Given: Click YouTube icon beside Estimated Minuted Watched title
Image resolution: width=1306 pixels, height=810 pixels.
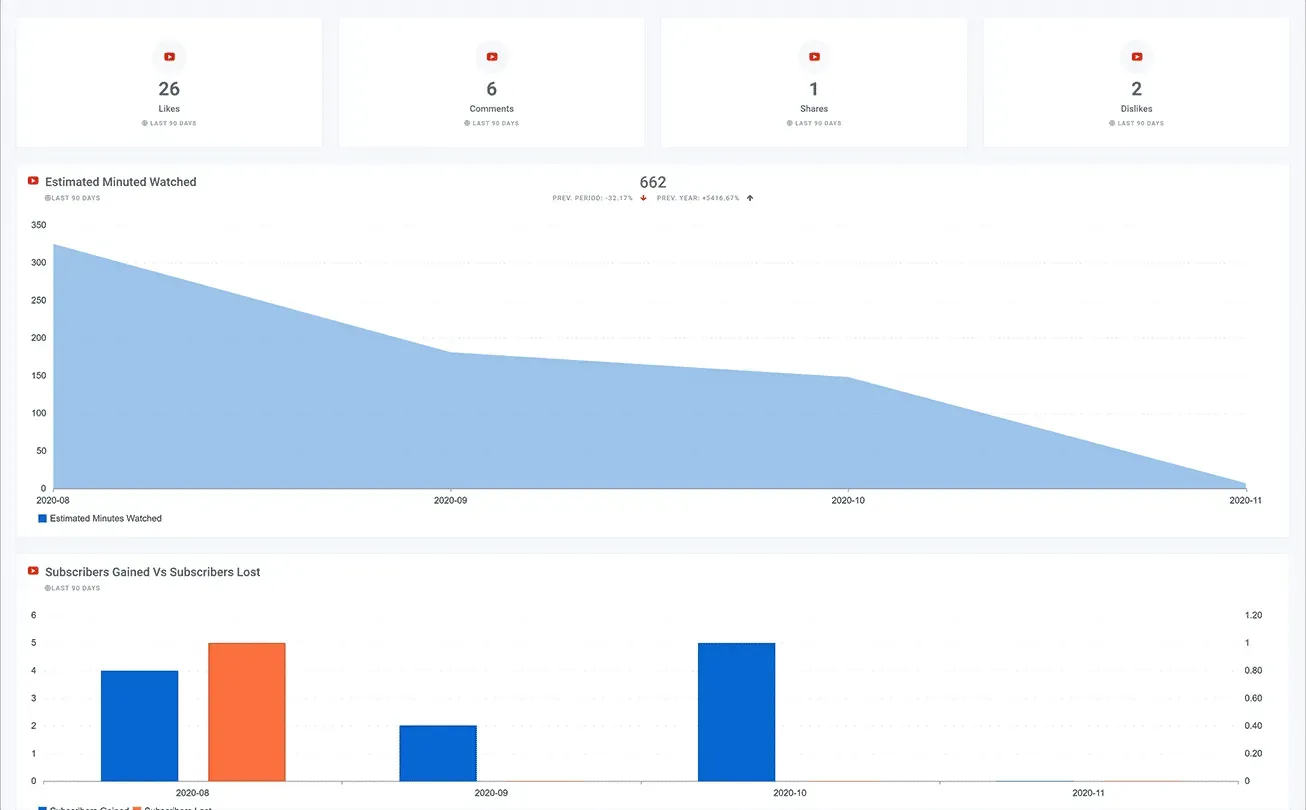Looking at the screenshot, I should click(x=33, y=181).
